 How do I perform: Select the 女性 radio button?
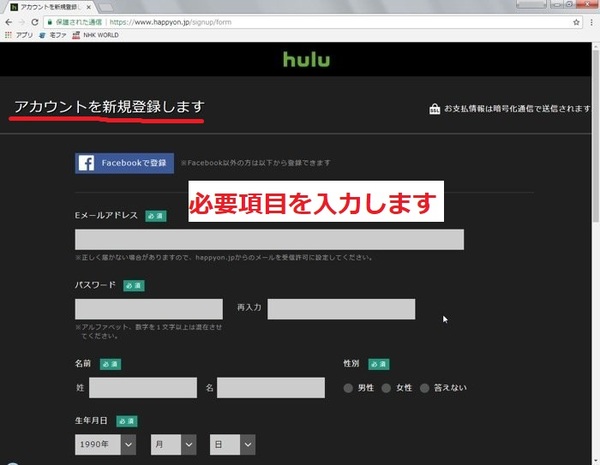(386, 388)
